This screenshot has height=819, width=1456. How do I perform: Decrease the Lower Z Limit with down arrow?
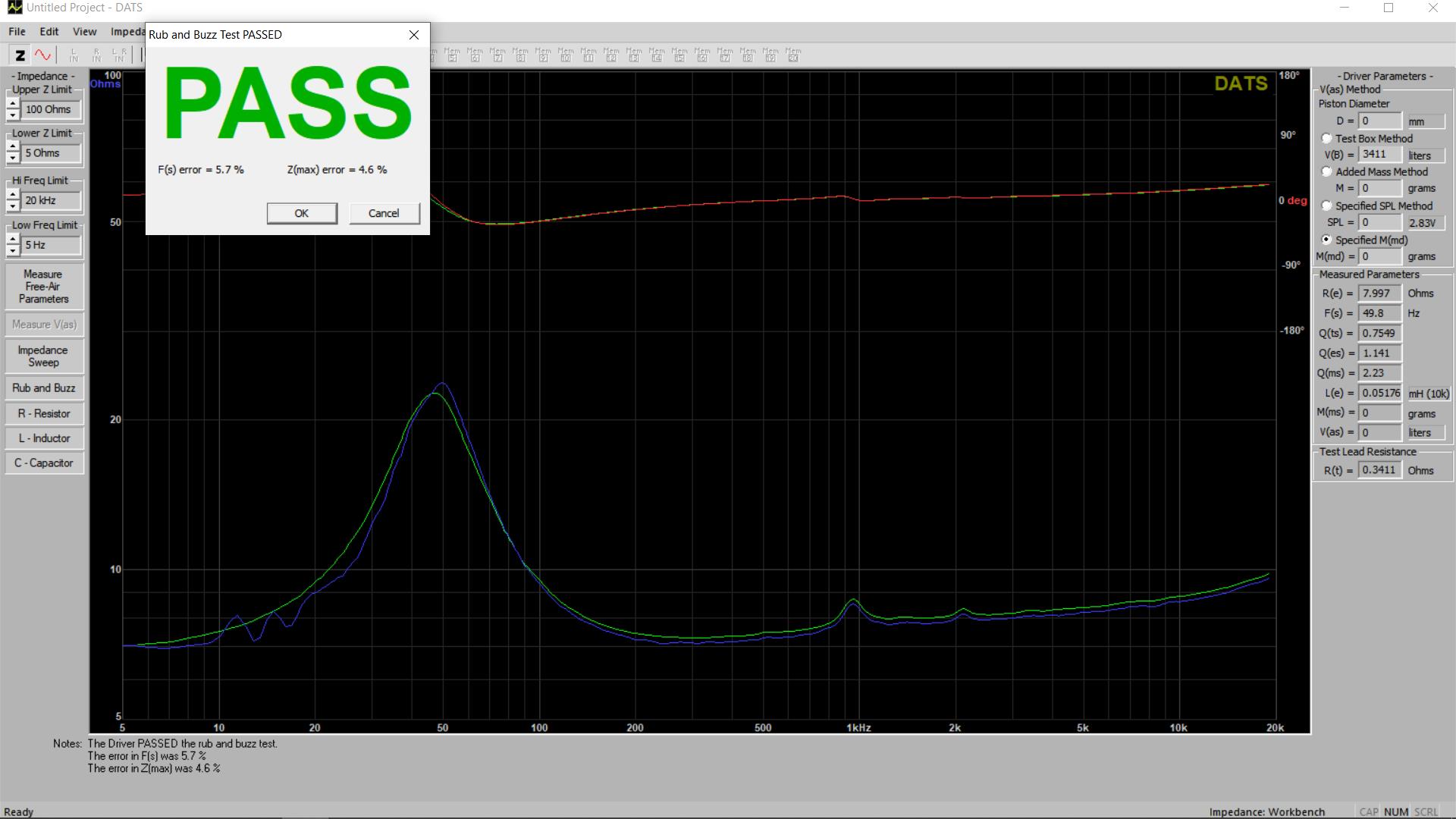[x=13, y=158]
